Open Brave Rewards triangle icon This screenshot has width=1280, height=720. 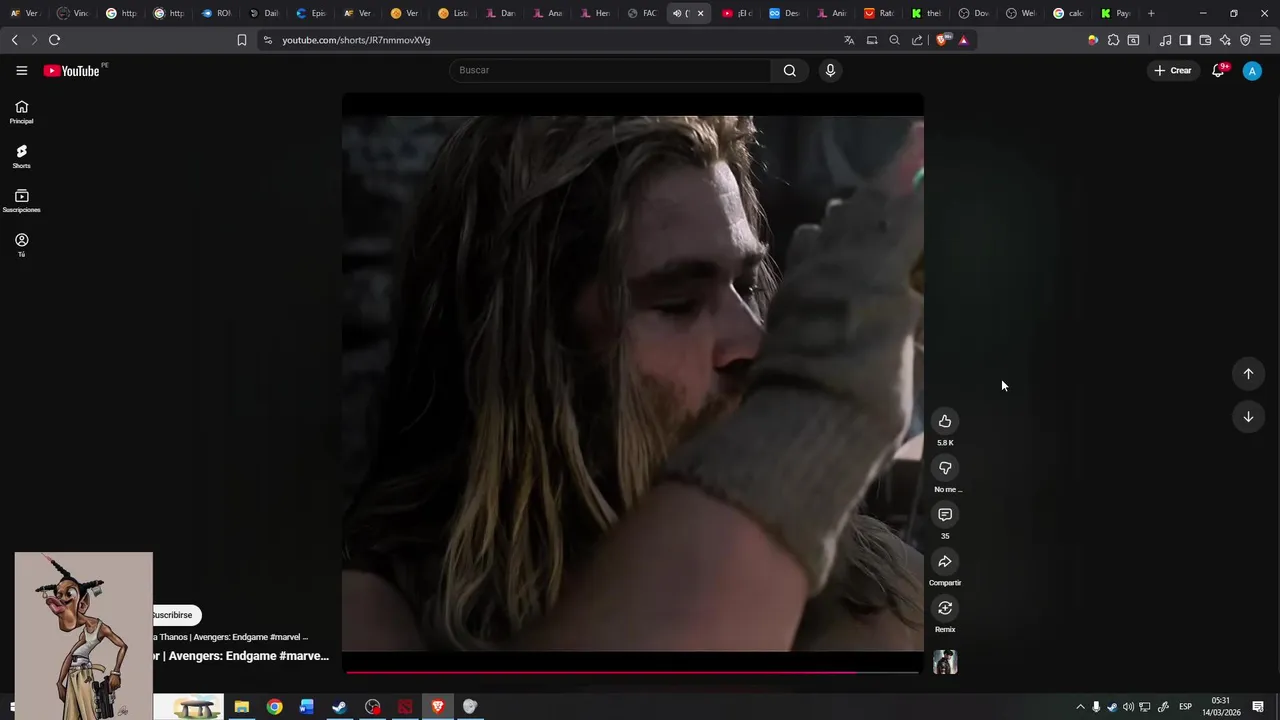point(963,40)
